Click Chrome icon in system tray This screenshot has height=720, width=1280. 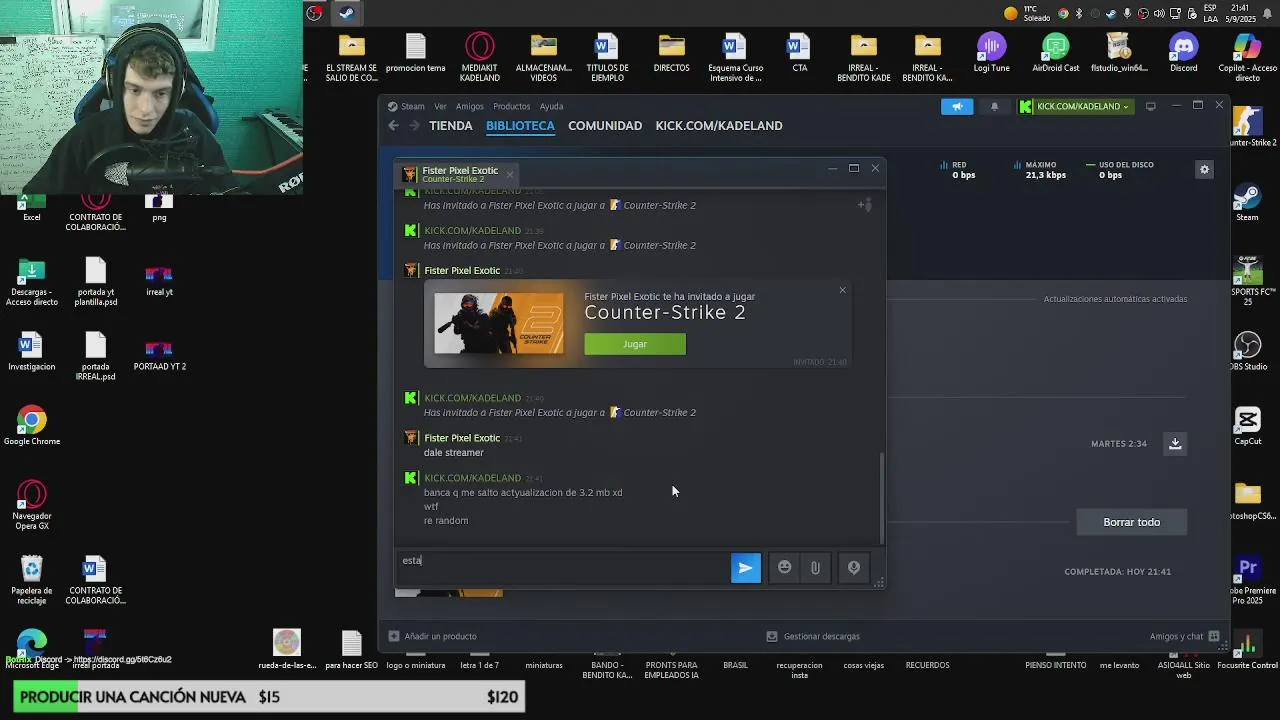(x=1063, y=13)
